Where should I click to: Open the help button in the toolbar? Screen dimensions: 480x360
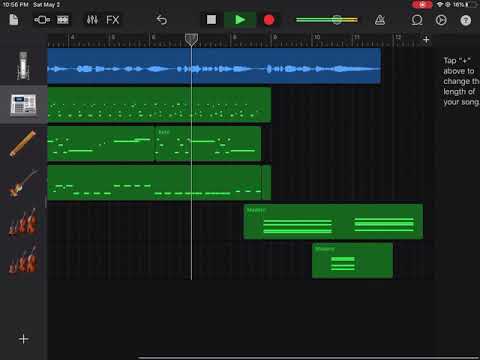click(466, 20)
